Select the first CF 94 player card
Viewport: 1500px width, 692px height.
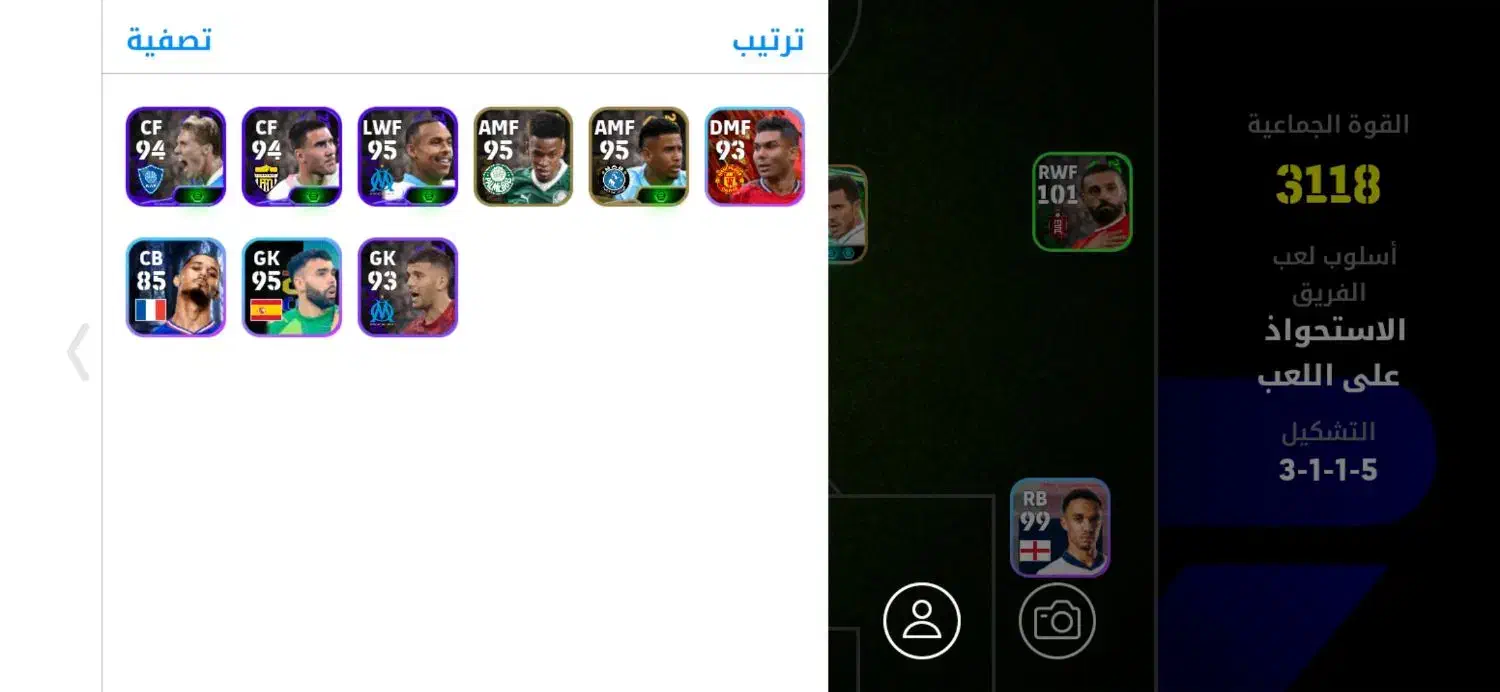pos(176,157)
